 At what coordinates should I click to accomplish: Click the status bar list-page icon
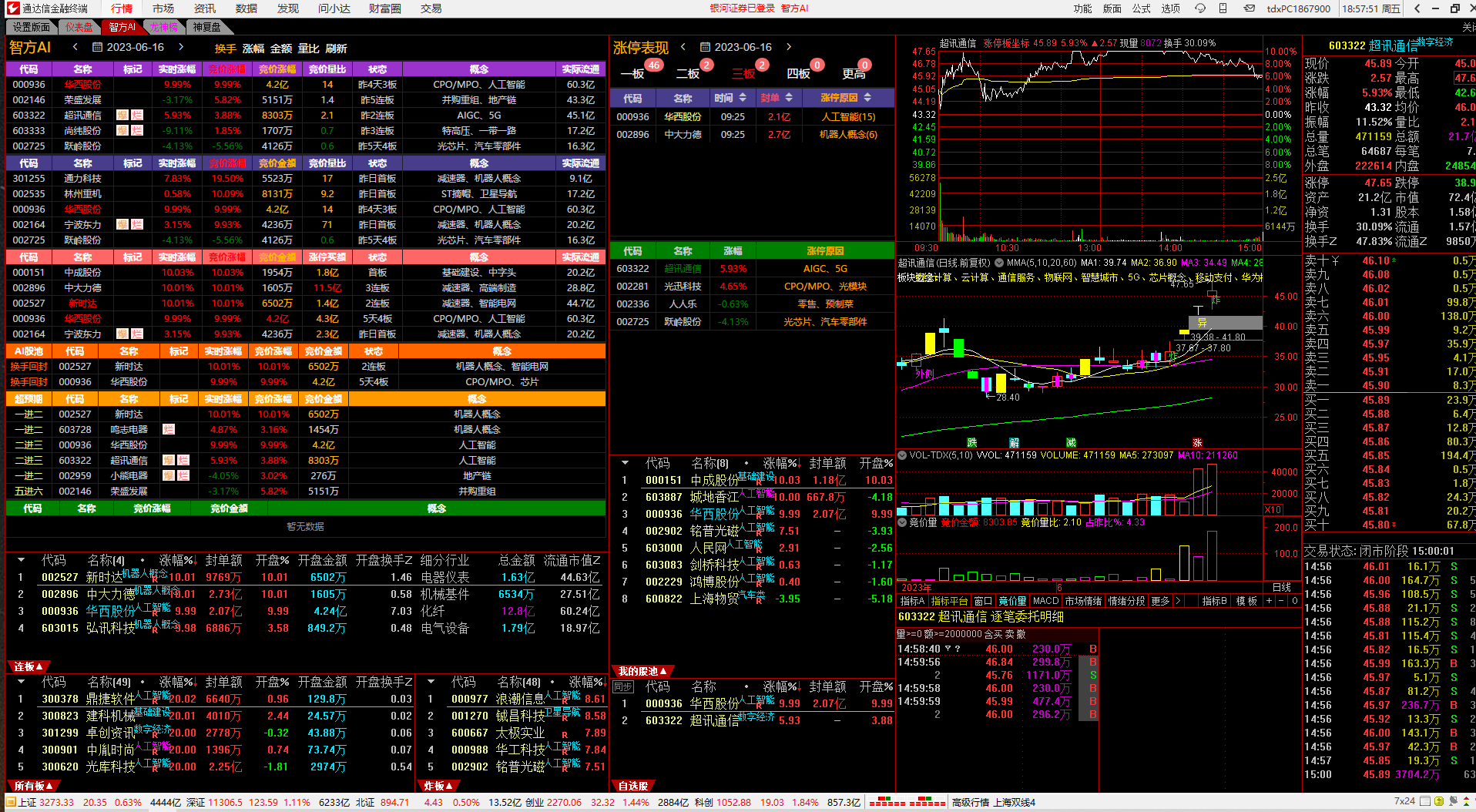1427,802
